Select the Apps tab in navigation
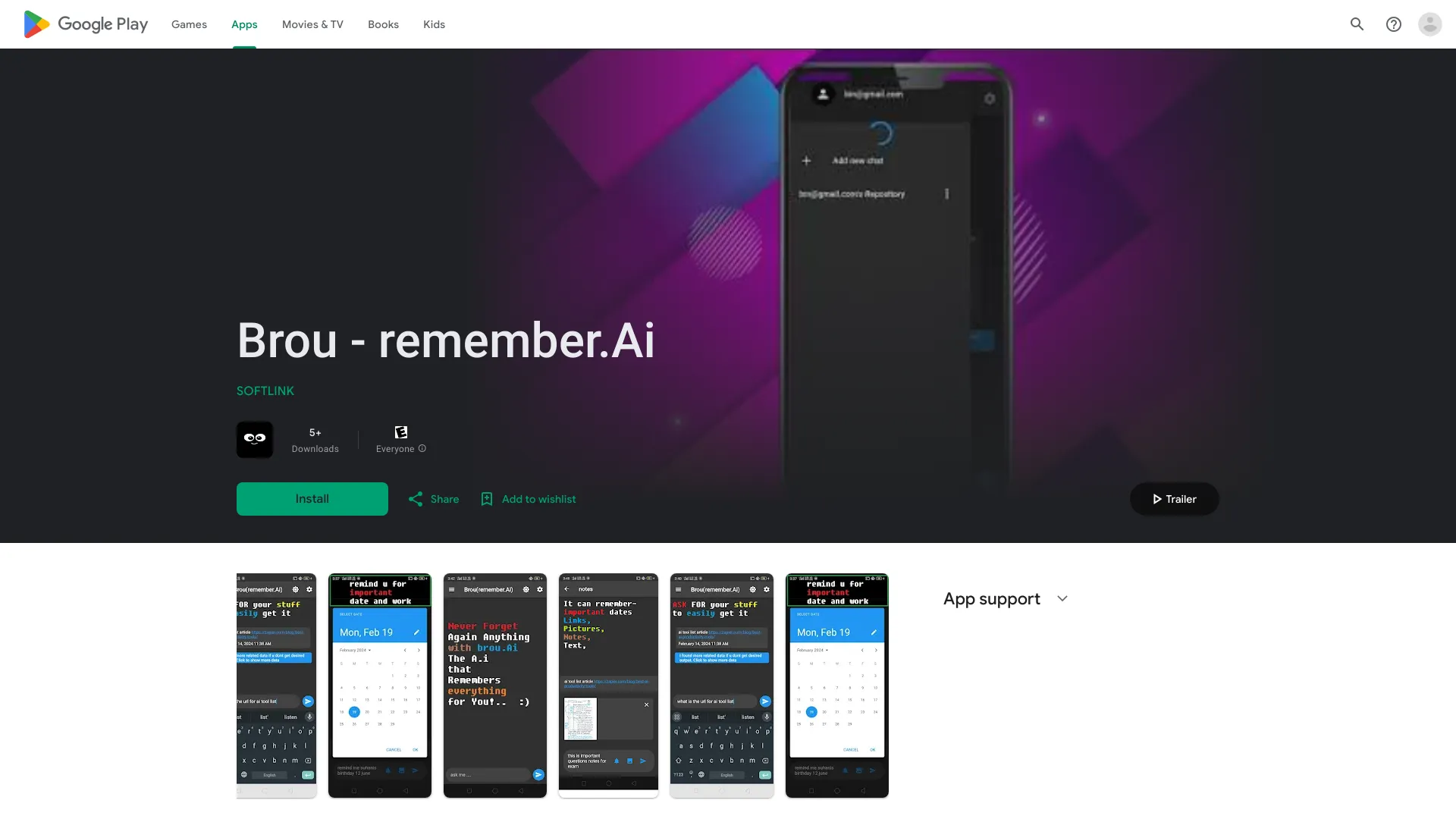 coord(244,24)
